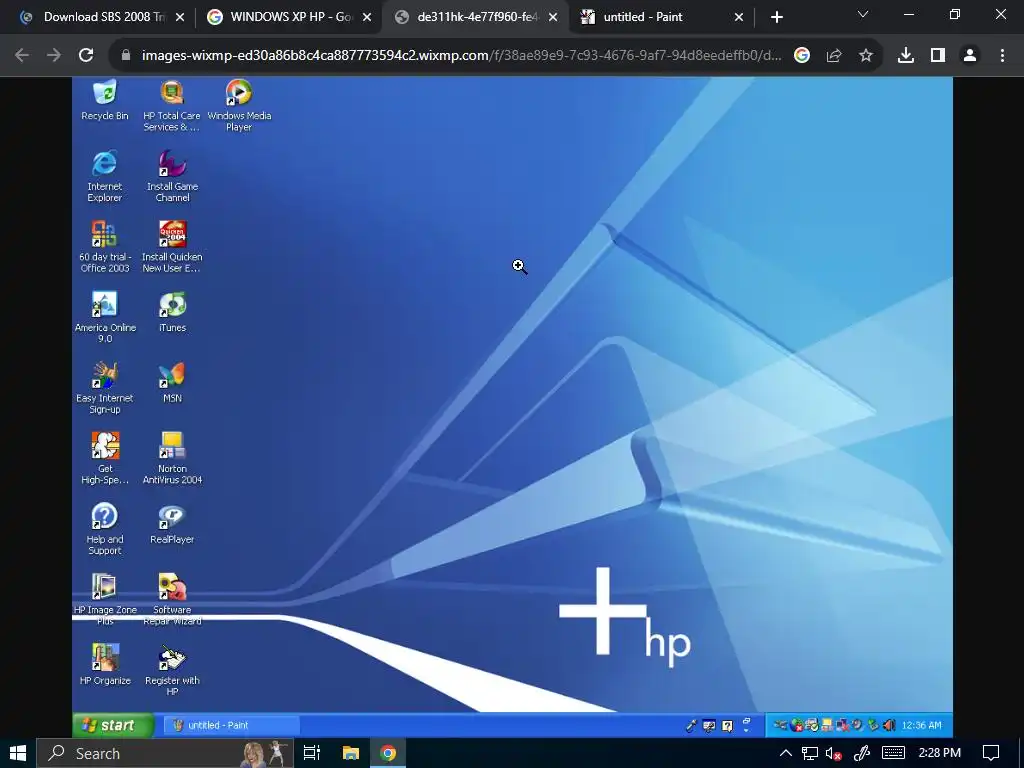This screenshot has width=1024, height=768.
Task: Select Software Repair Wizard icon
Action: tap(172, 599)
